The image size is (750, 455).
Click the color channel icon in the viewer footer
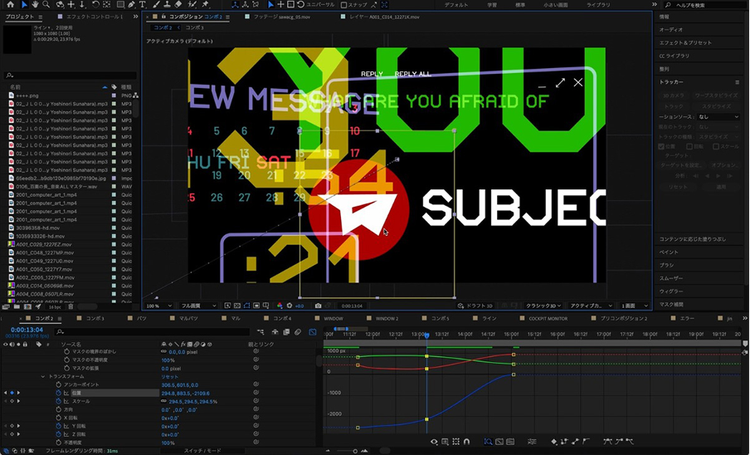(280, 305)
